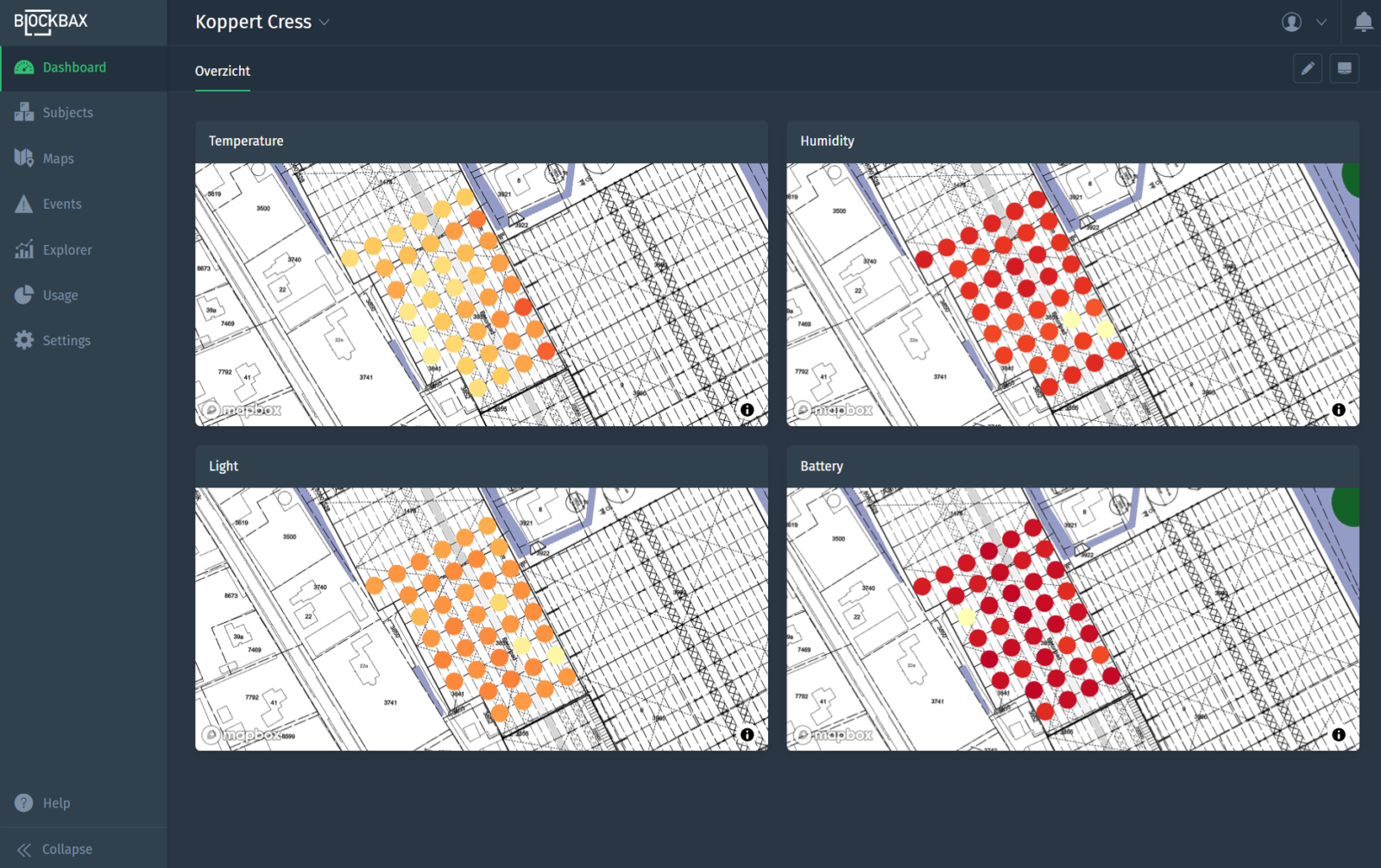
Task: Click the pale yellow sensor dot in Battery map
Action: 967,617
